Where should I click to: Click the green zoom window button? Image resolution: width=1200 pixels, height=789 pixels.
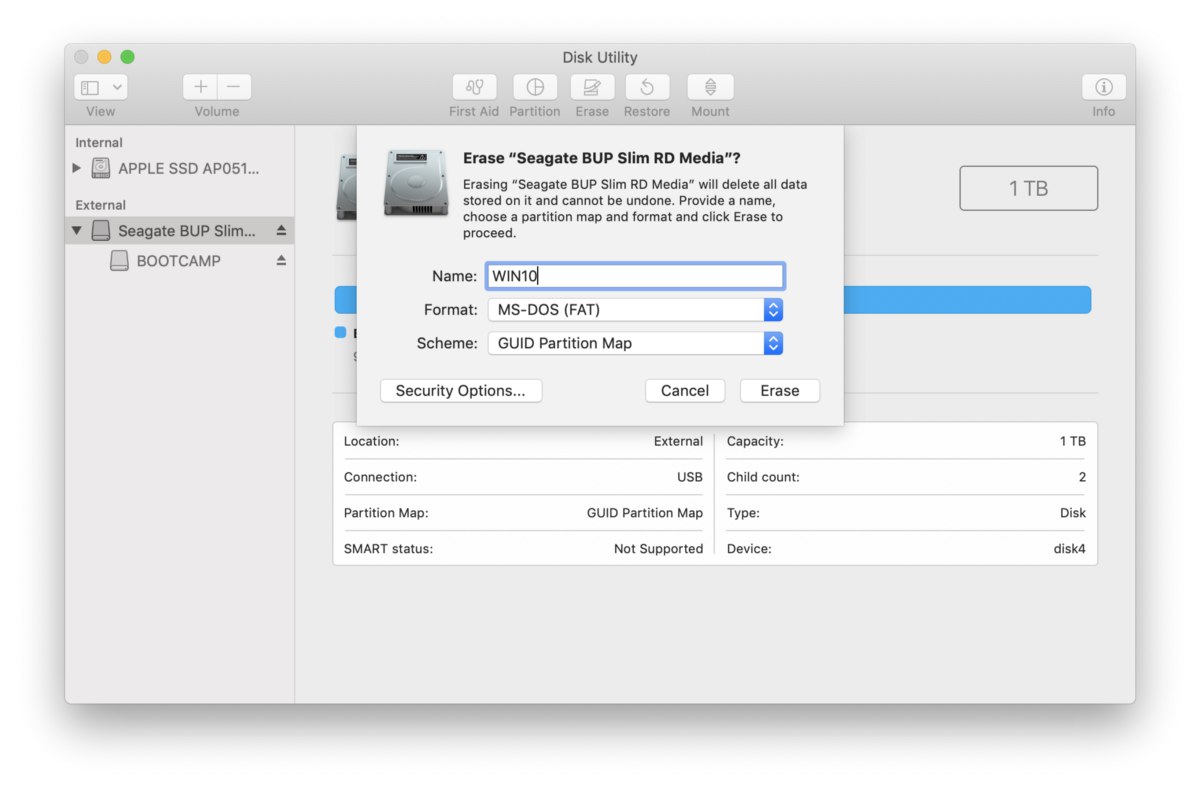(127, 57)
